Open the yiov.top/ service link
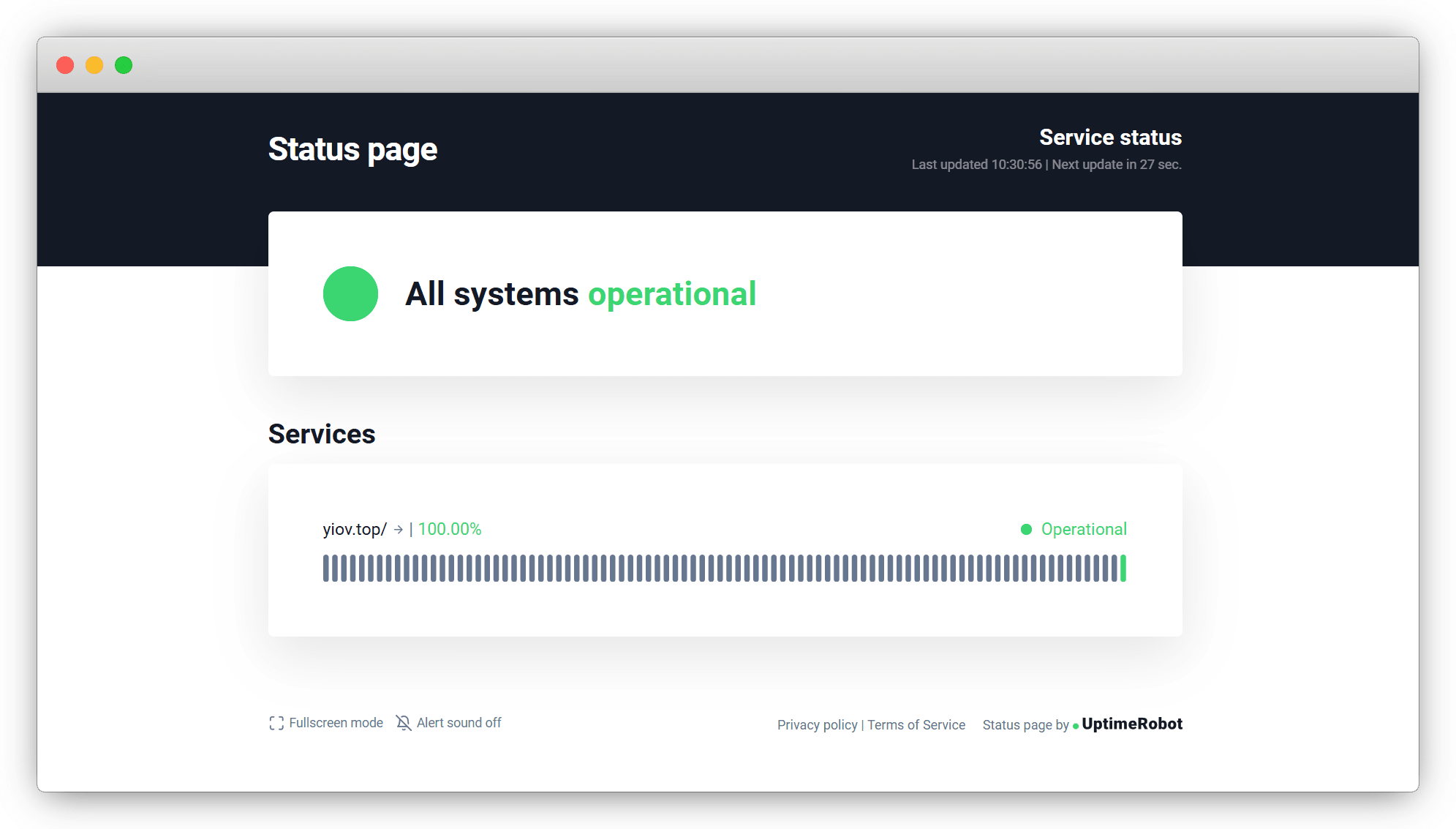The height and width of the screenshot is (829, 1456). coord(355,529)
